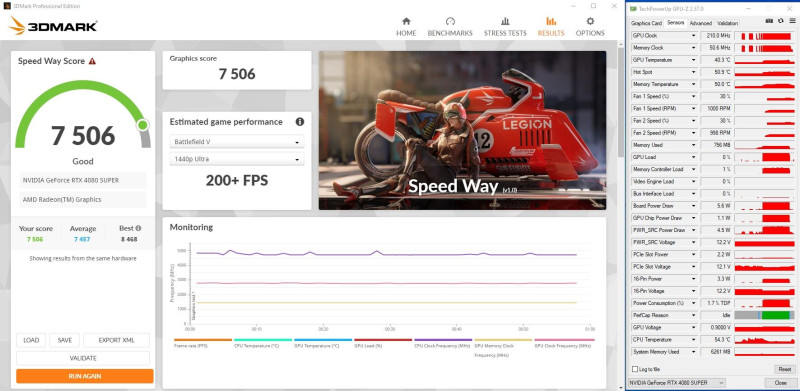The height and width of the screenshot is (391, 800).
Task: Click the info icon next to Best score
Action: pyautogui.click(x=138, y=229)
